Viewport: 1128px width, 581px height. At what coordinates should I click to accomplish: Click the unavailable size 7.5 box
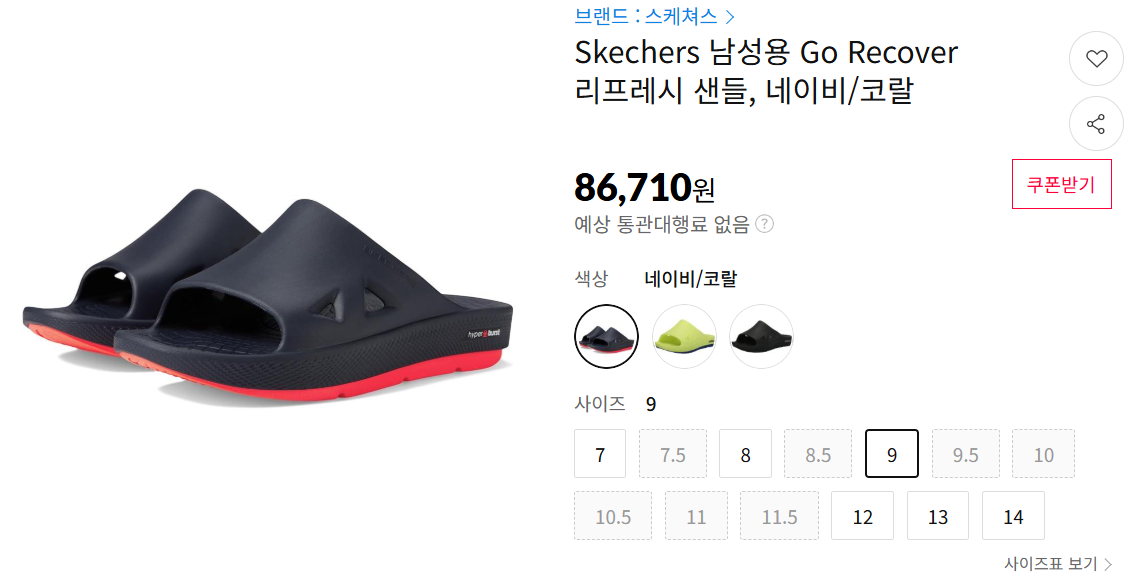coord(673,454)
